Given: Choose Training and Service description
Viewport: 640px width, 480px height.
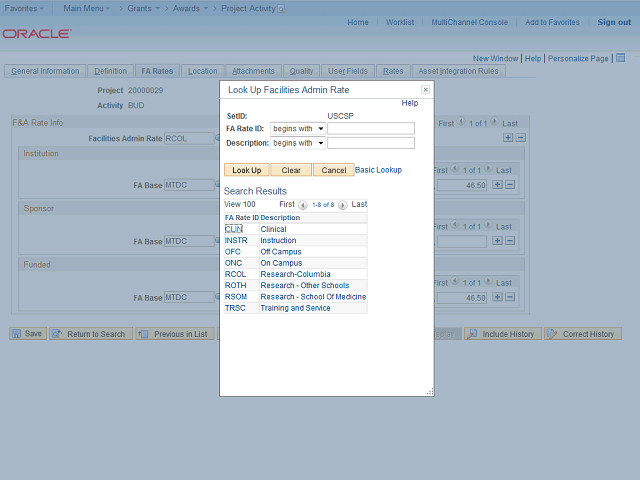Looking at the screenshot, I should click(296, 308).
